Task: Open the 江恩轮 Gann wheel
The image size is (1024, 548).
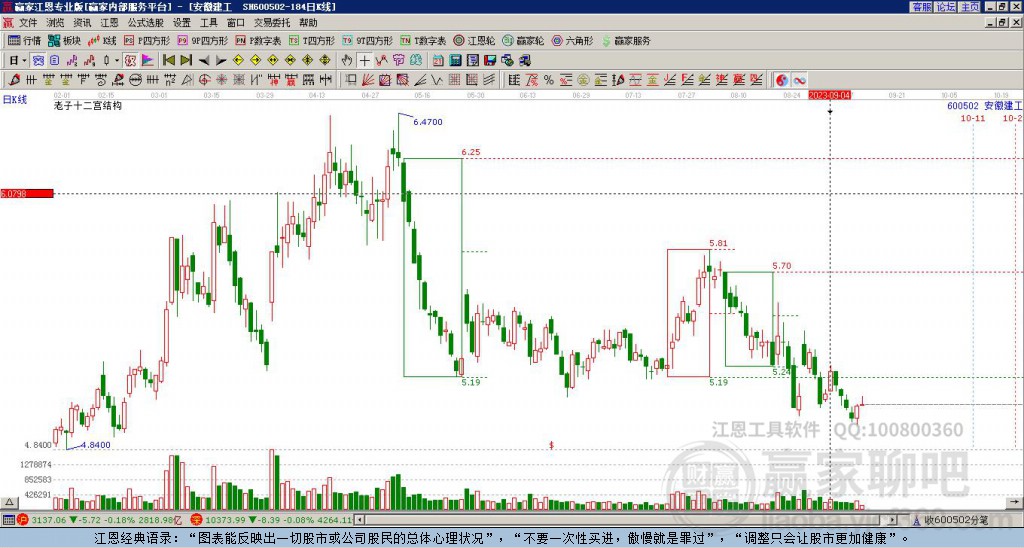Action: 474,40
